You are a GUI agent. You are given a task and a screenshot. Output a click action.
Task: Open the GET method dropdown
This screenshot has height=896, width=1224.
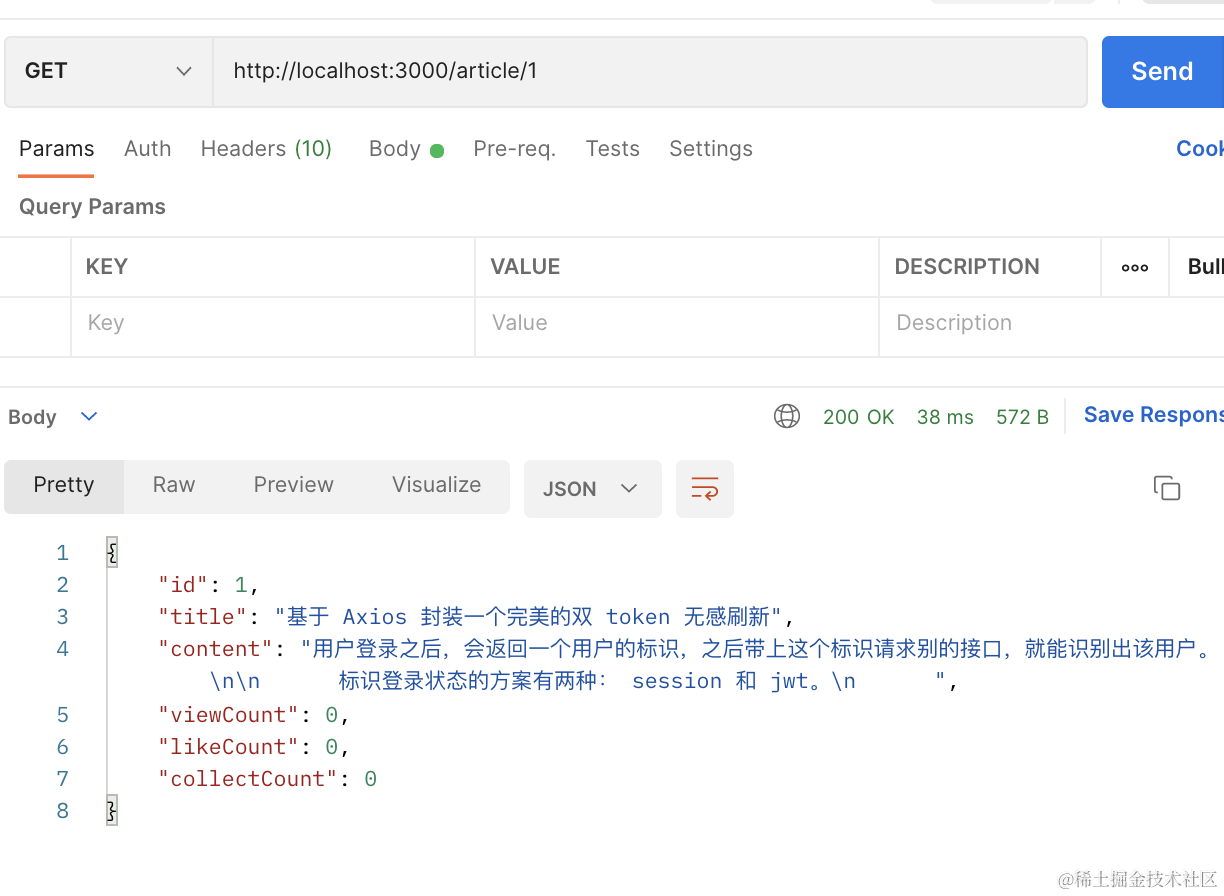pyautogui.click(x=108, y=71)
